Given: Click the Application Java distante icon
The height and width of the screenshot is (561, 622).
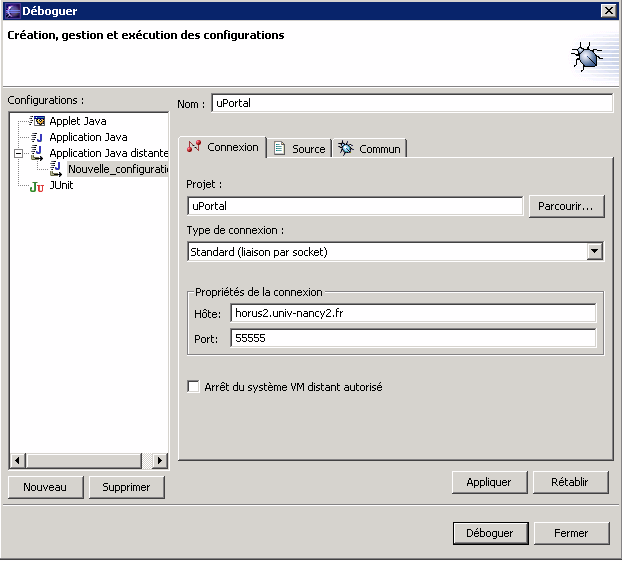Looking at the screenshot, I should tap(37, 153).
